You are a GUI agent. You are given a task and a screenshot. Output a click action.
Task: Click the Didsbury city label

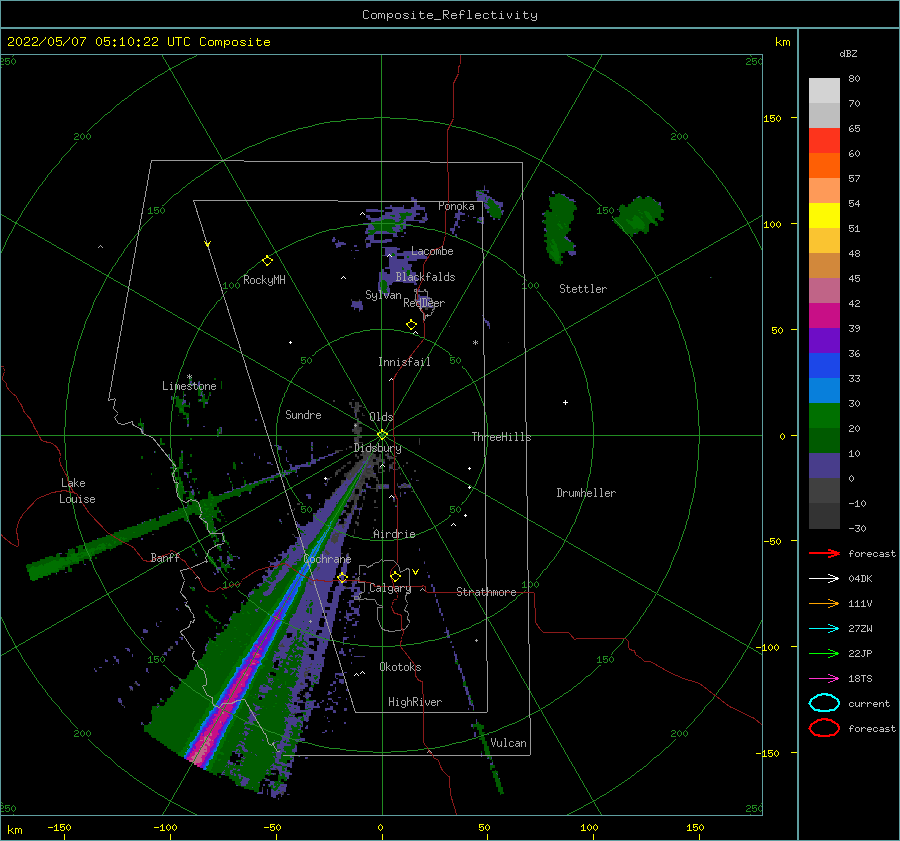(377, 448)
